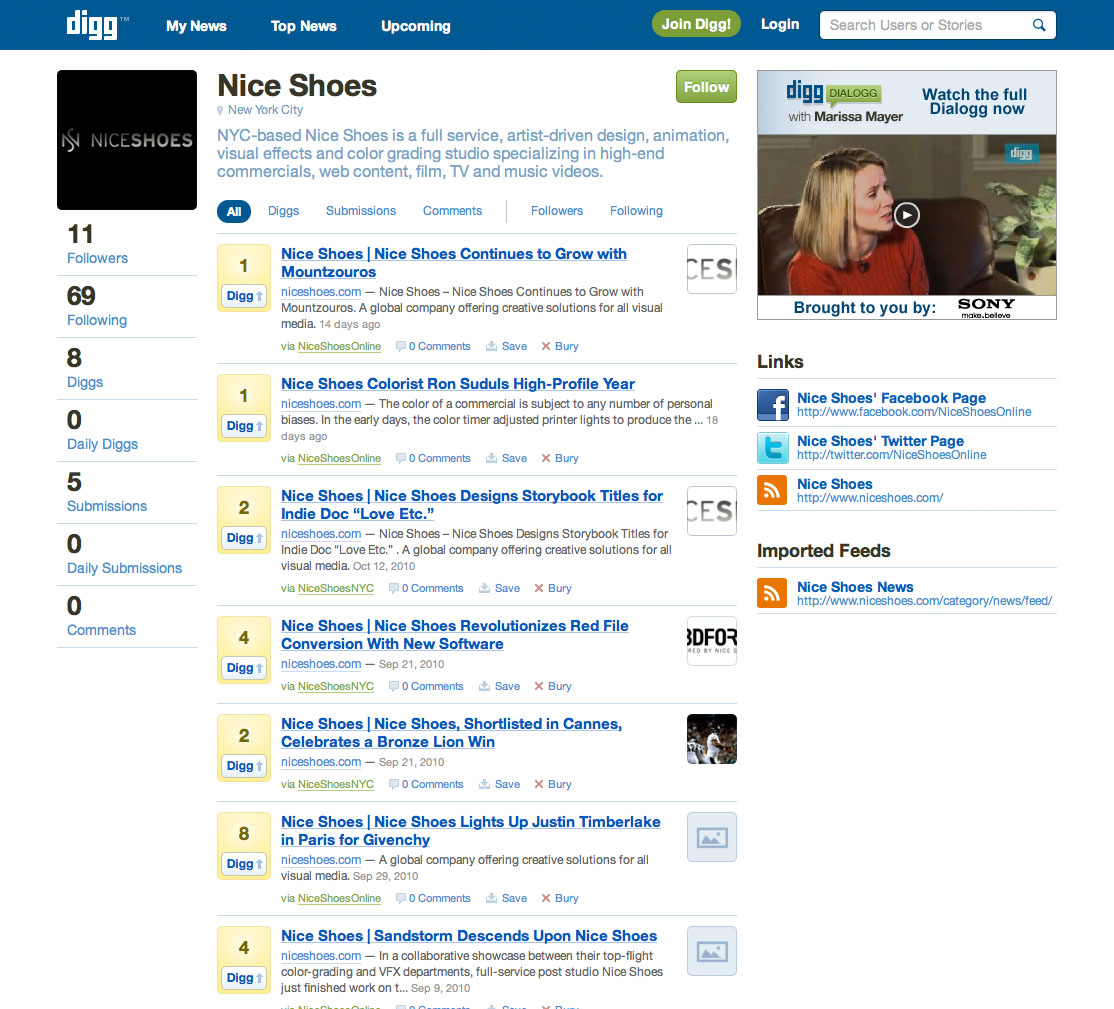Bury the Ron Suduls story

pyautogui.click(x=560, y=458)
